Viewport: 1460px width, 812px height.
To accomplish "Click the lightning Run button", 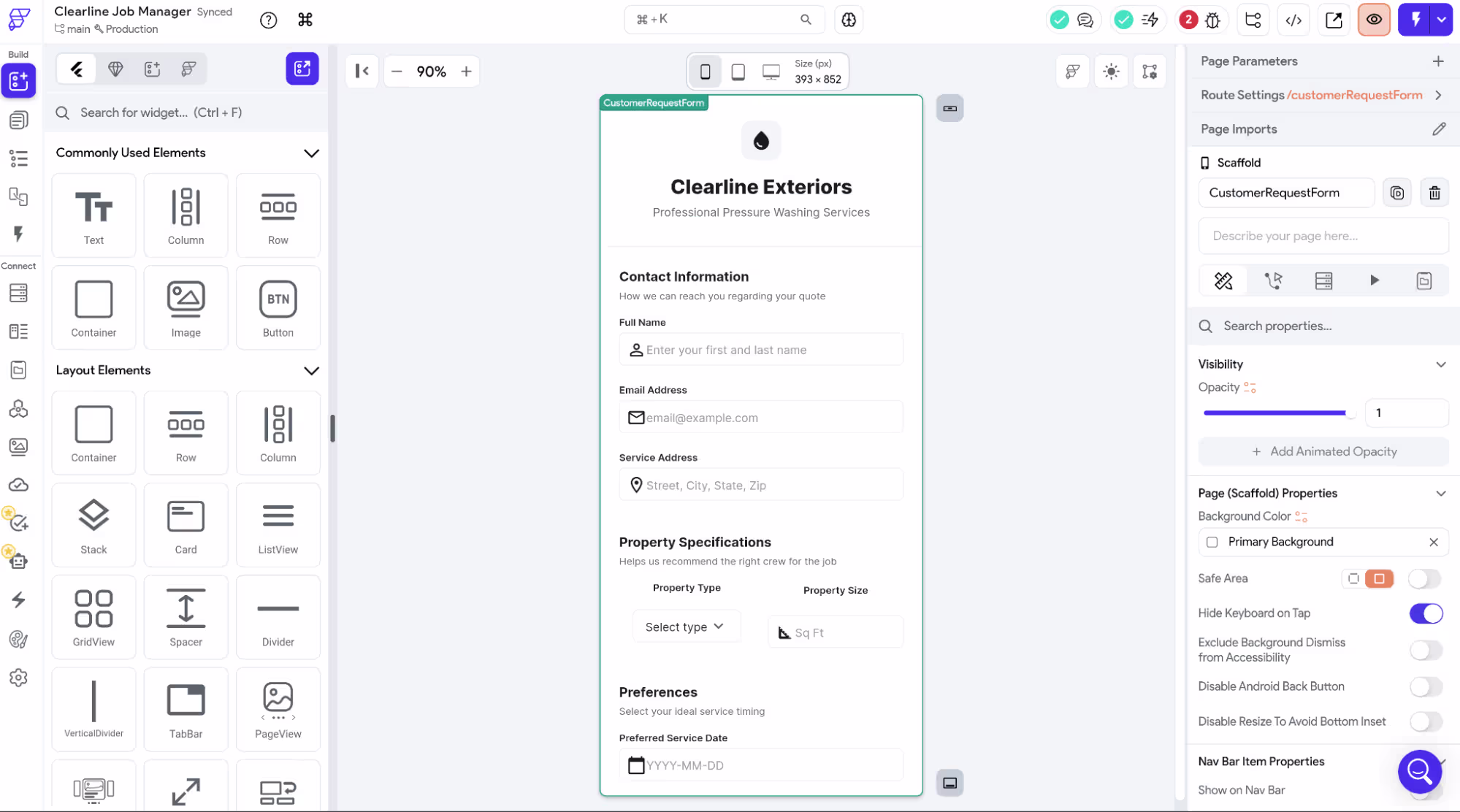I will coord(1415,20).
